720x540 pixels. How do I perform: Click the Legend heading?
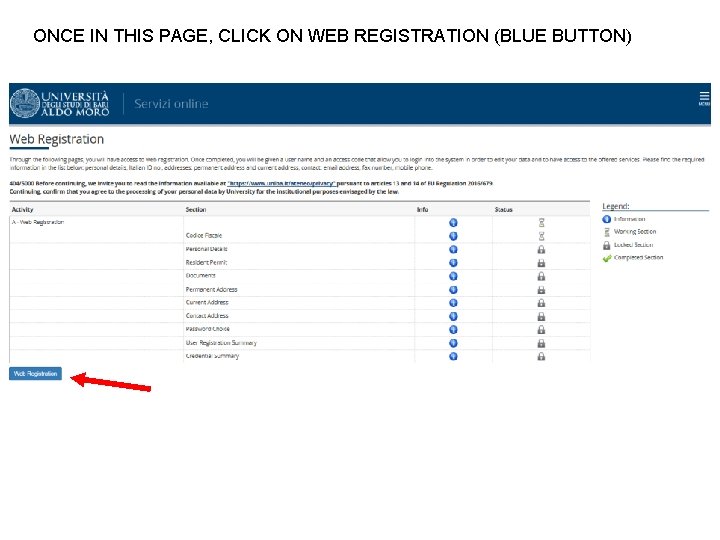[x=616, y=206]
